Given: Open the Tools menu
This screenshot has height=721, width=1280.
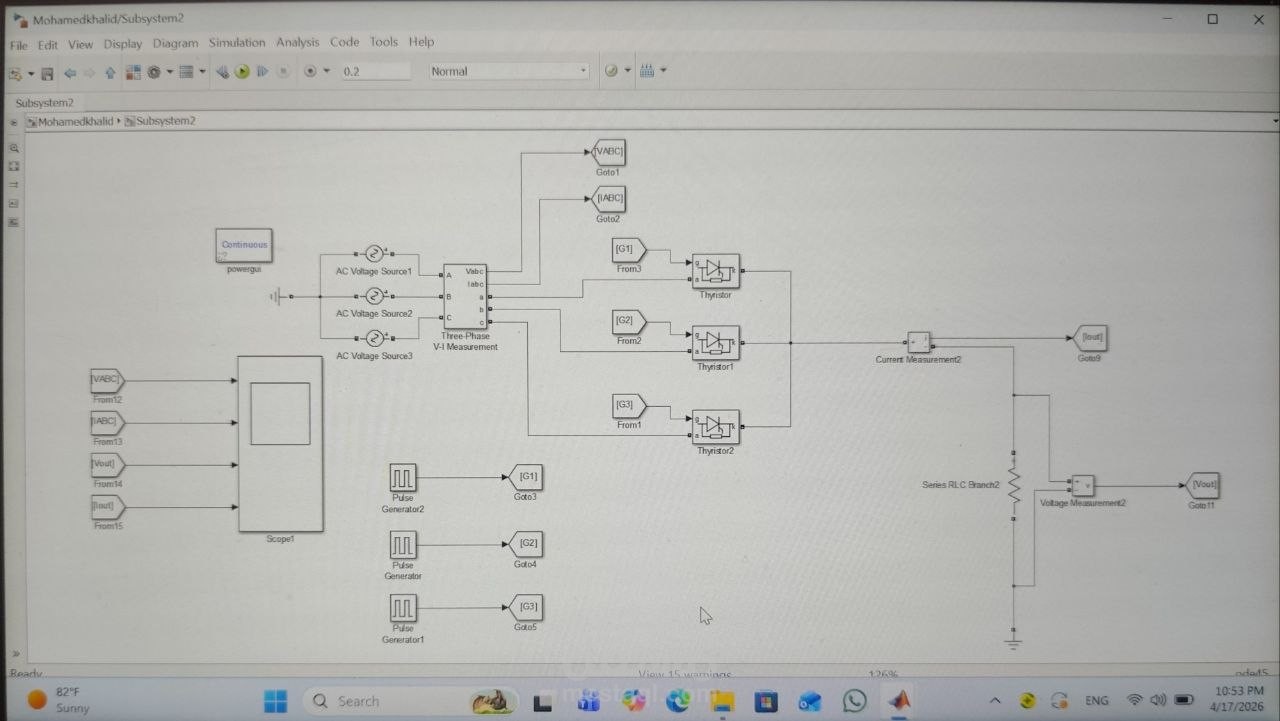Looking at the screenshot, I should (x=384, y=42).
